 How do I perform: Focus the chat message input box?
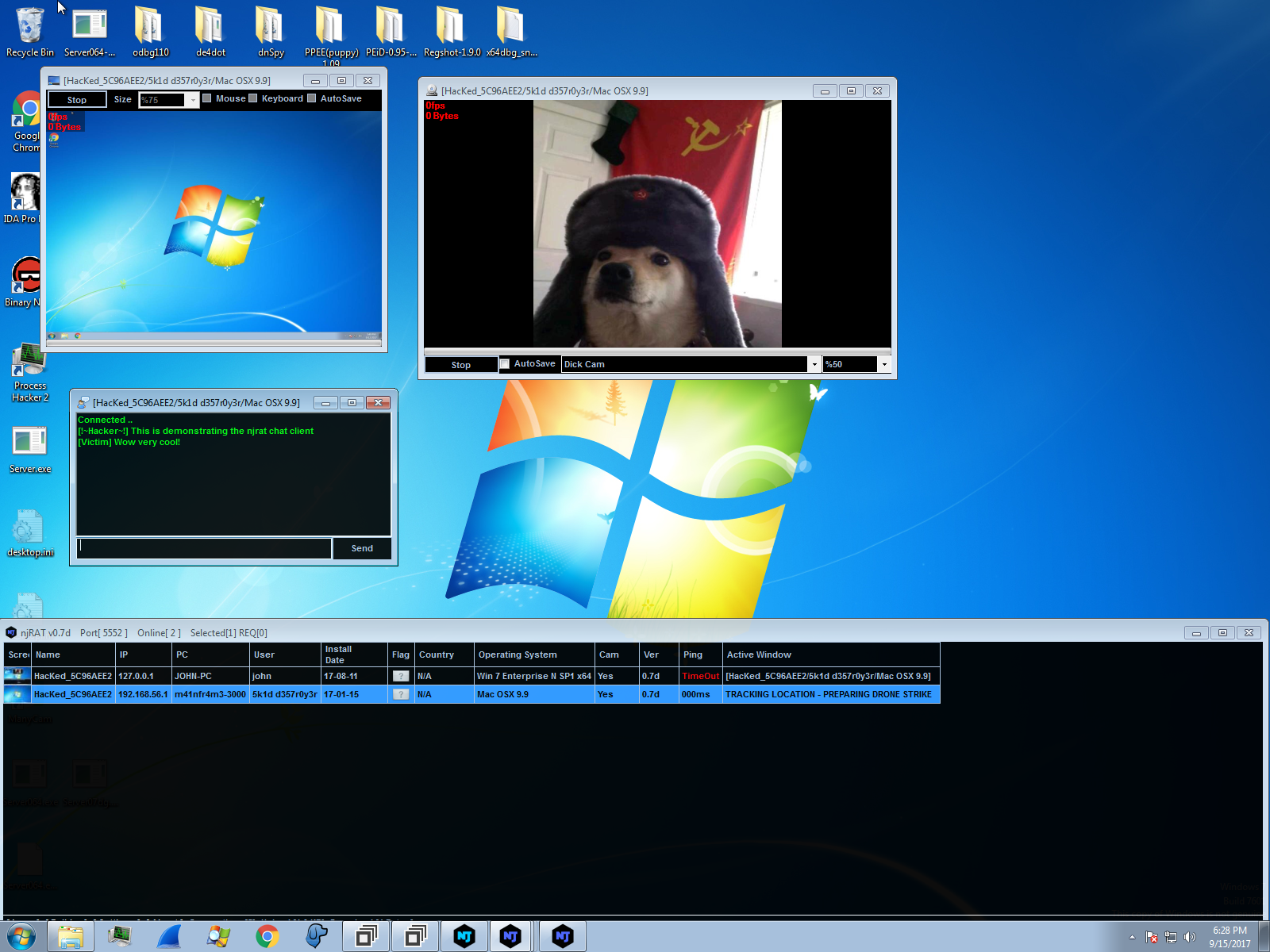[x=204, y=548]
